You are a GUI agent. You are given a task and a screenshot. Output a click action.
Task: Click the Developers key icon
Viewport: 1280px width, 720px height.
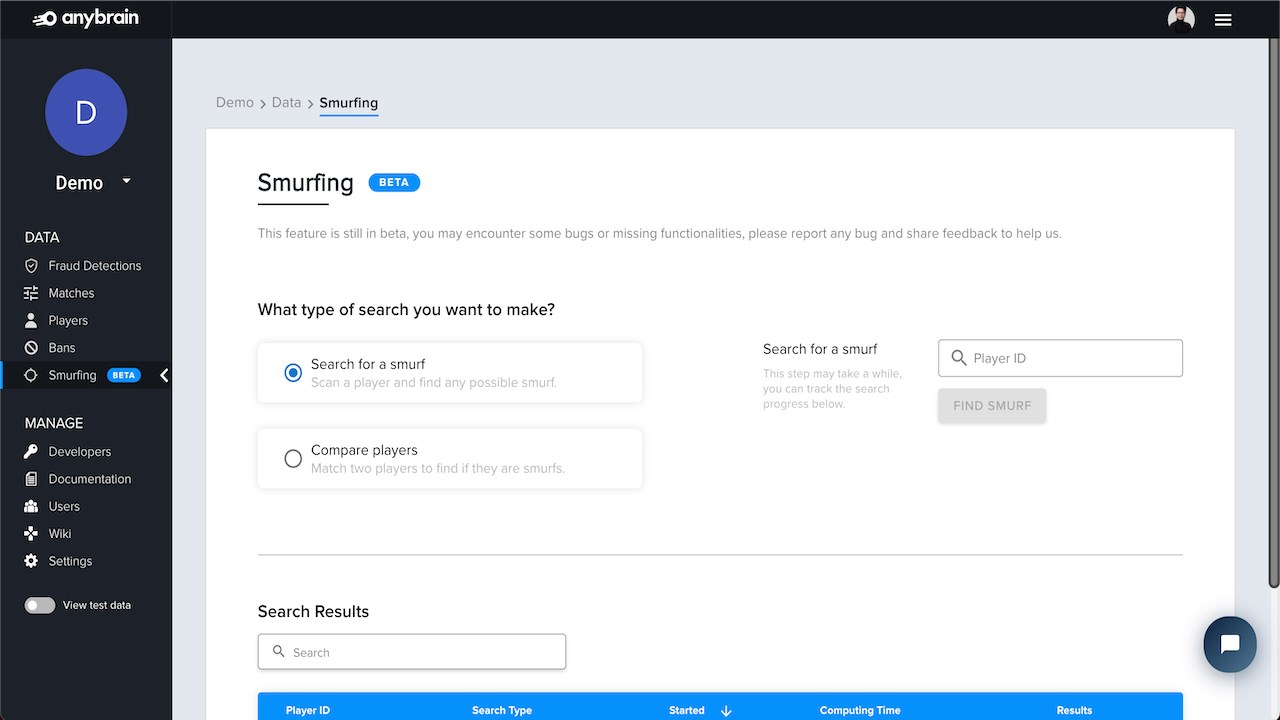pos(31,452)
